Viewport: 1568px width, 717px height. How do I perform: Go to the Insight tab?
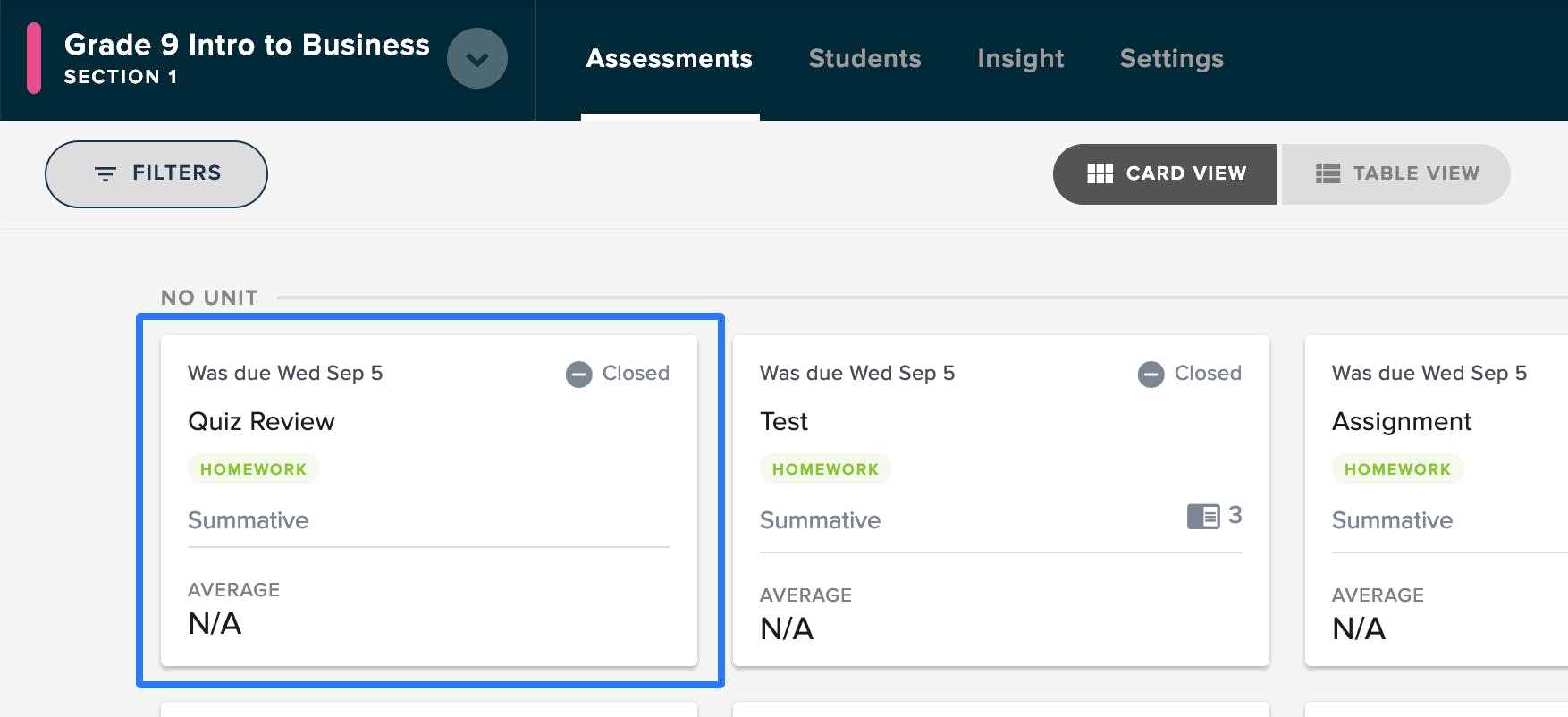click(x=1020, y=58)
